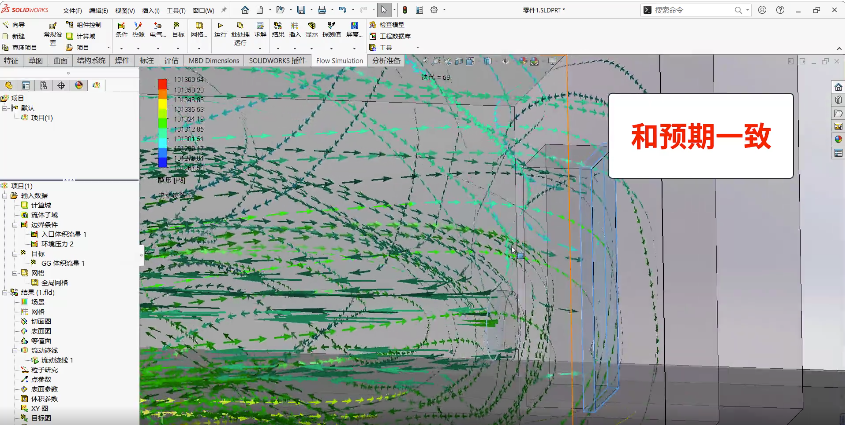
Task: Click the Undo arrow icon
Action: (342, 10)
